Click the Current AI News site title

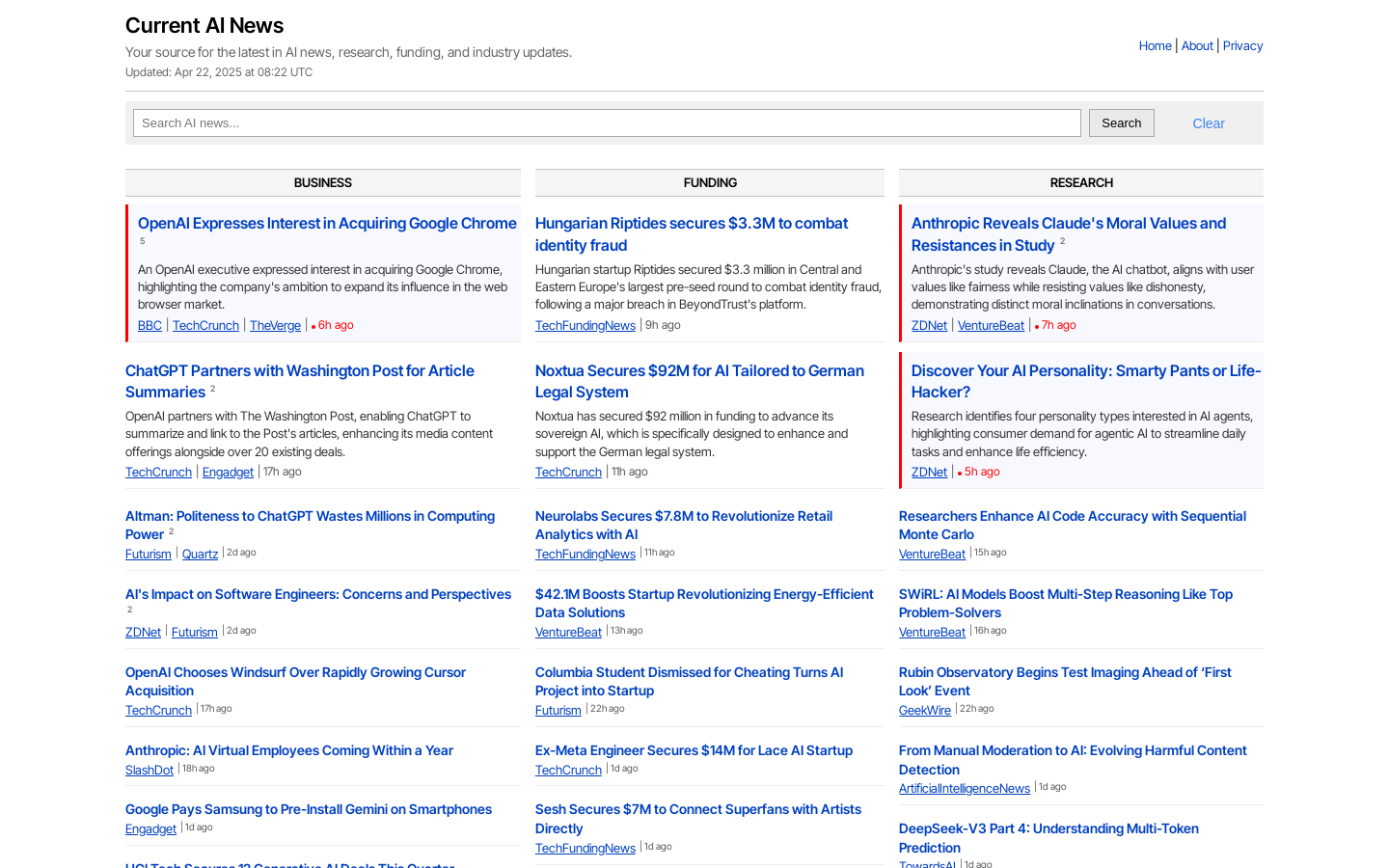[204, 25]
